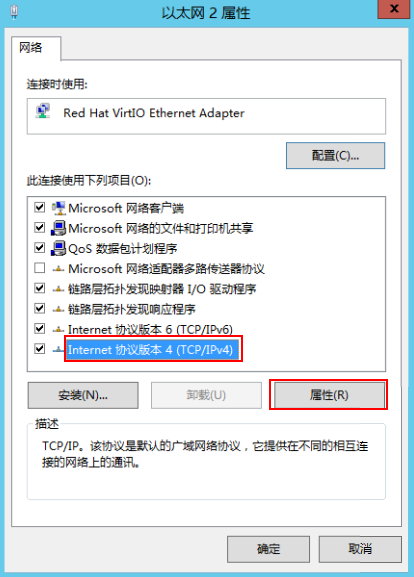Click the 文件和打印机共享 item icon
The image size is (414, 577).
pyautogui.click(x=58, y=228)
